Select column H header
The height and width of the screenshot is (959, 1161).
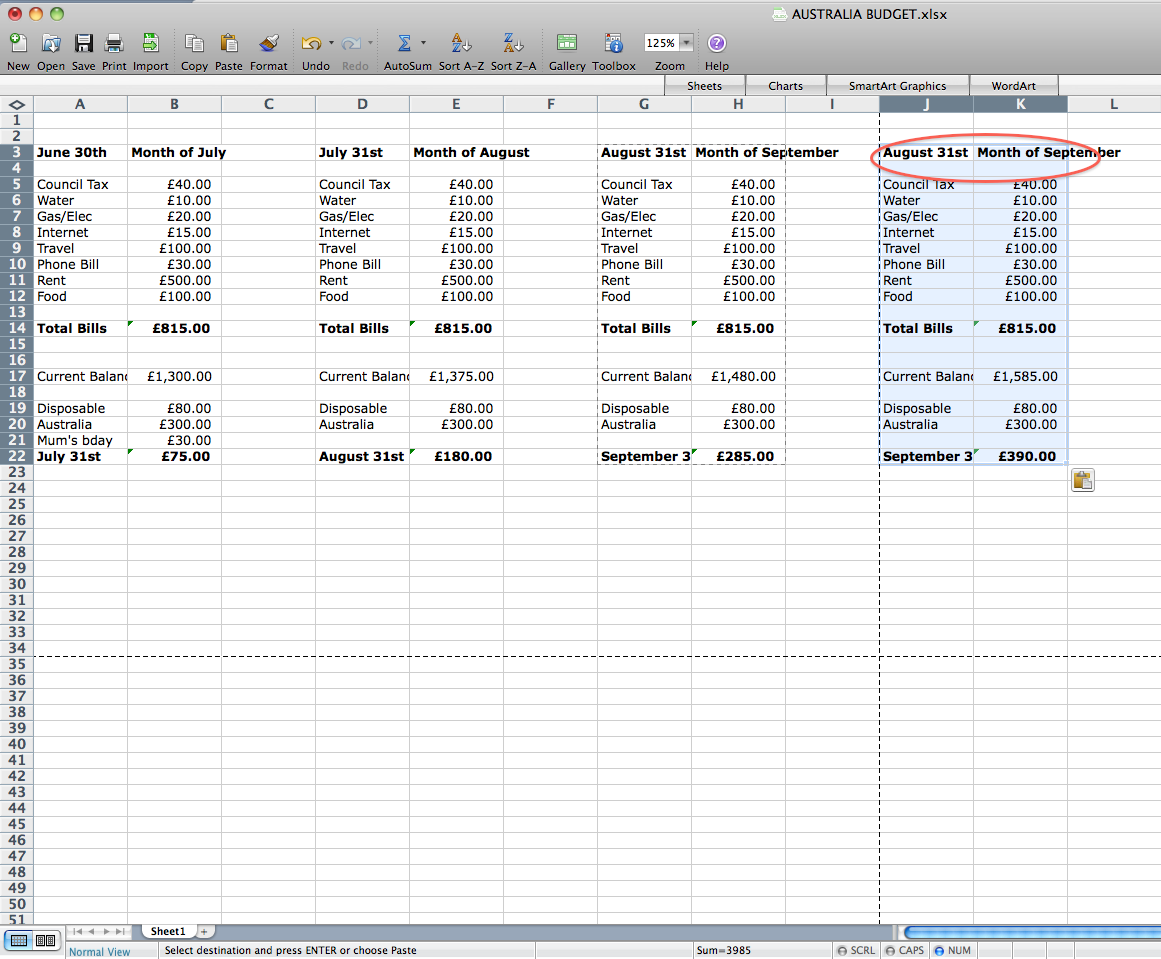(x=738, y=104)
